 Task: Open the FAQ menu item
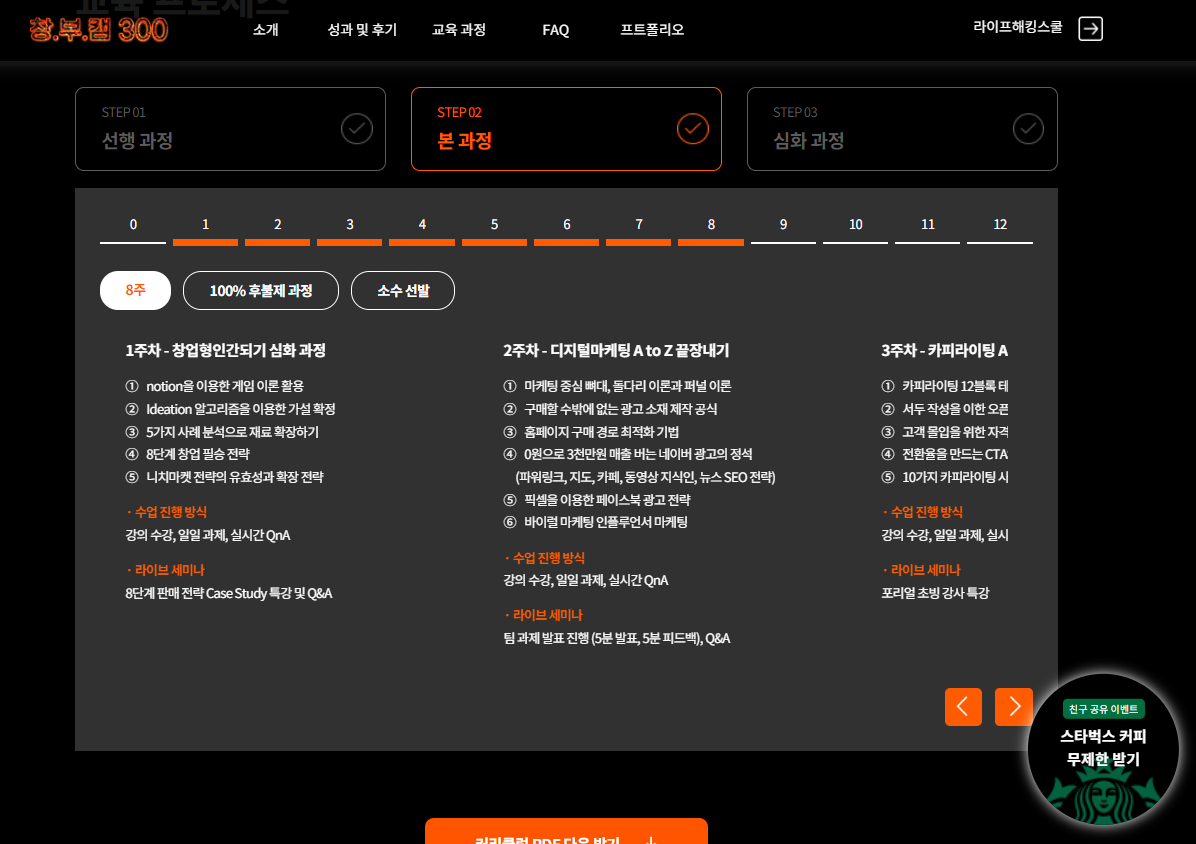[555, 30]
